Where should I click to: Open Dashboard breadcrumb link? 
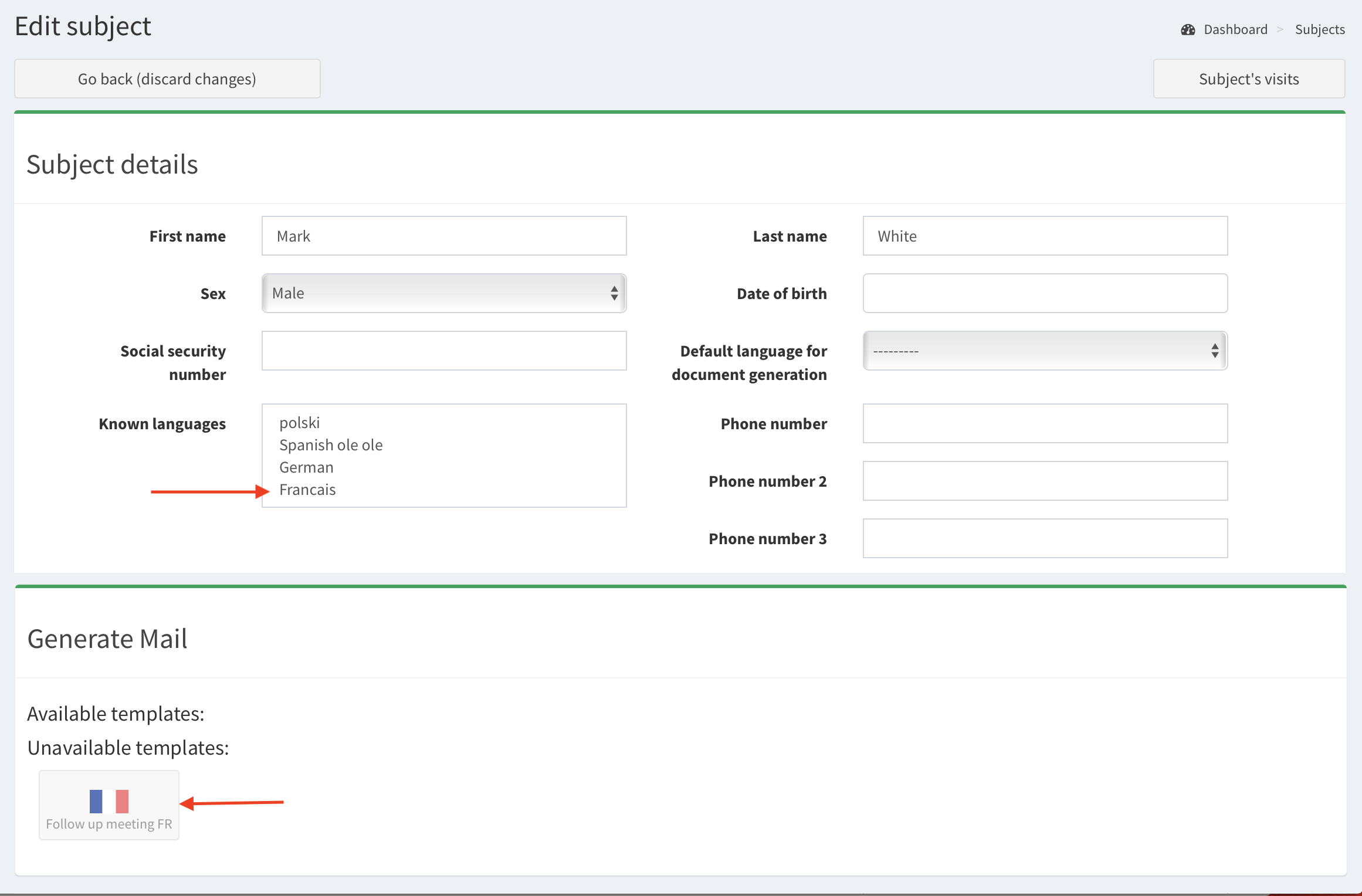[x=1235, y=30]
